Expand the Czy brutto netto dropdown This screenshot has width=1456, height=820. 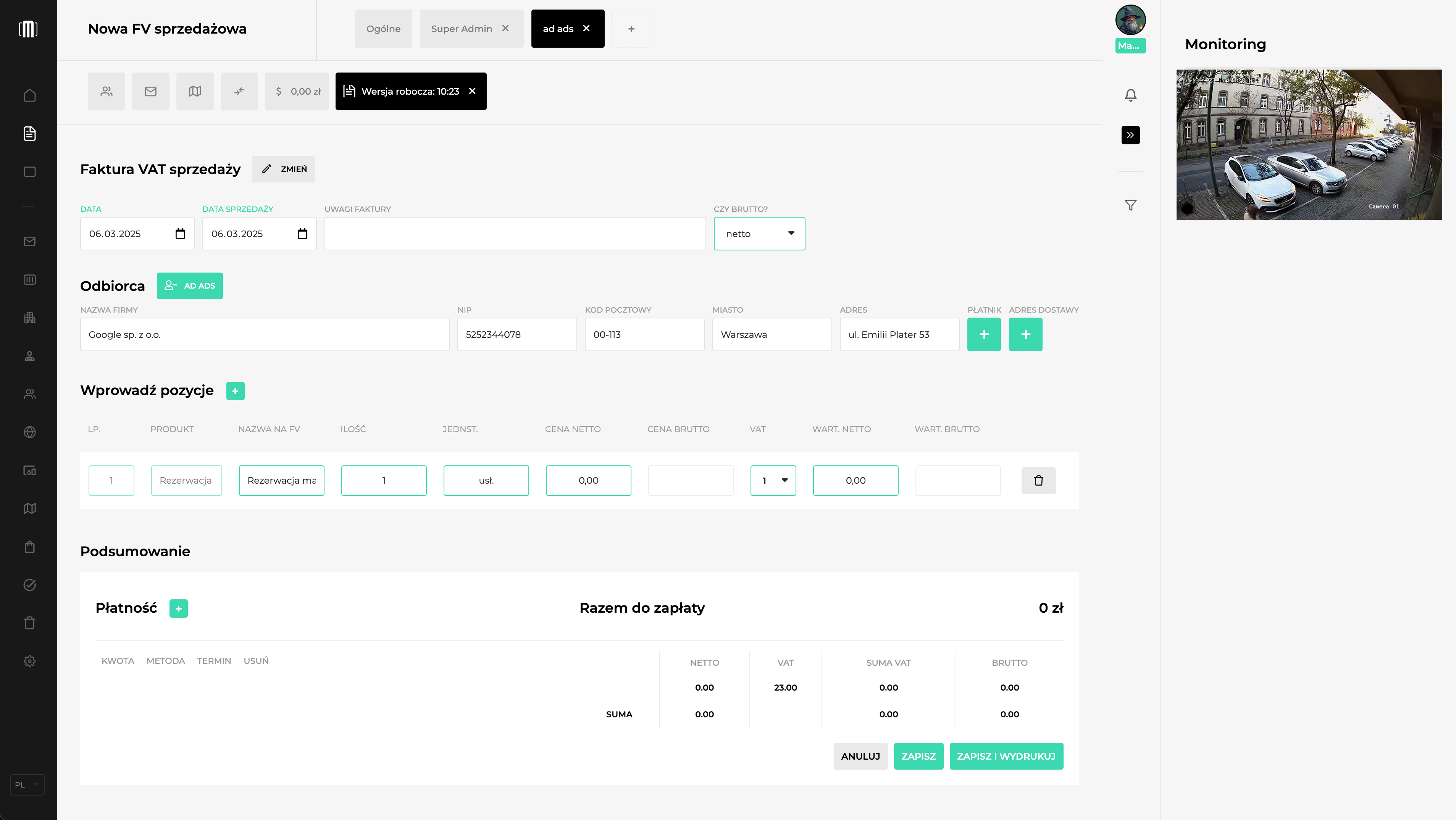click(x=759, y=233)
